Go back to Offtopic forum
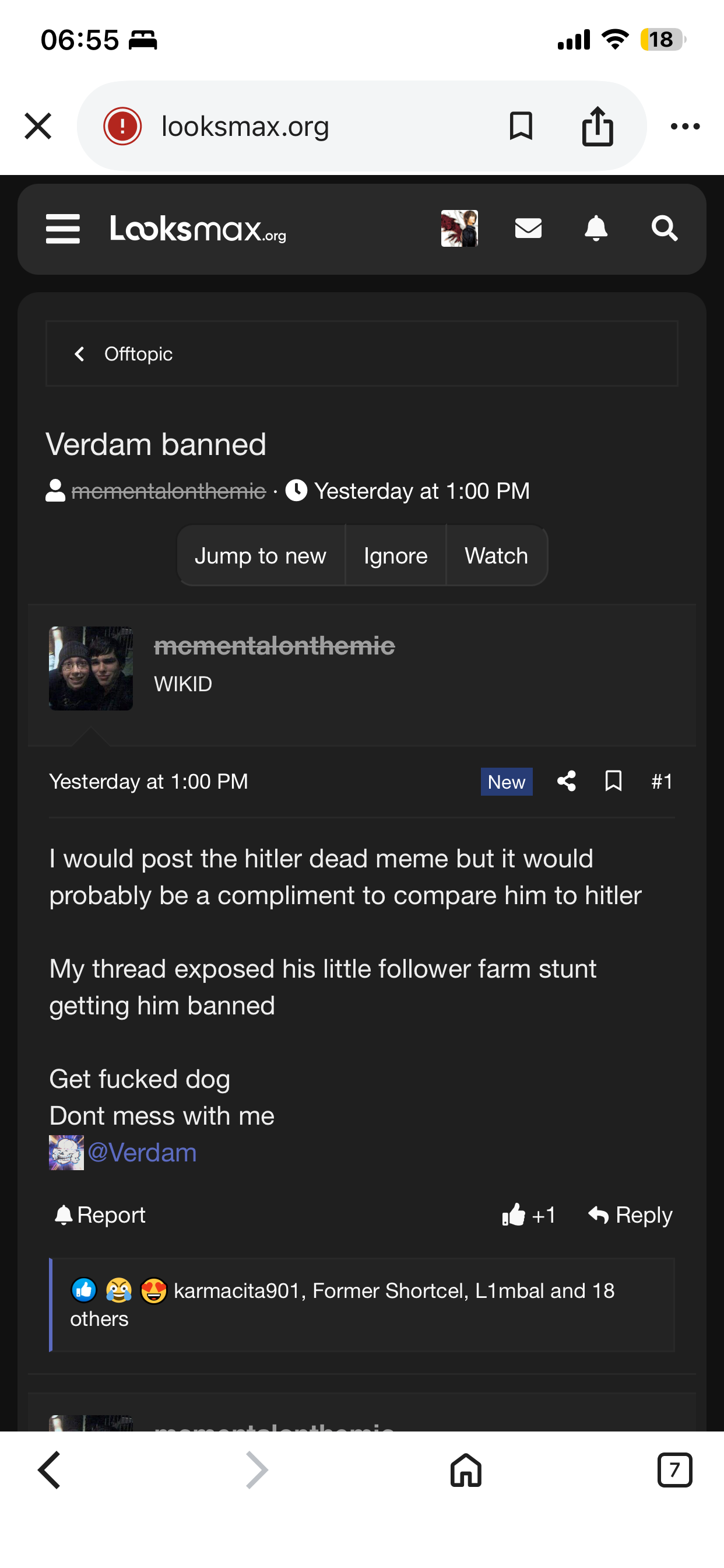 tap(125, 353)
